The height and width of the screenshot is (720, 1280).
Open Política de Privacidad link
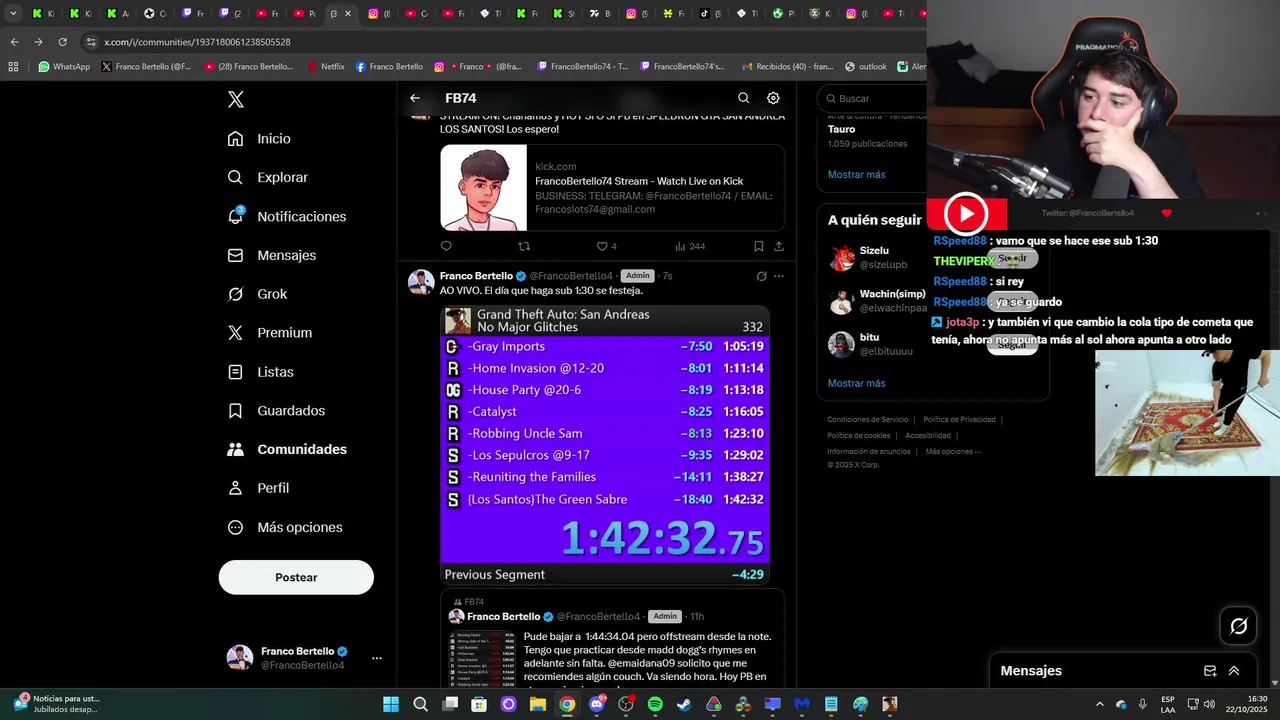tap(959, 420)
